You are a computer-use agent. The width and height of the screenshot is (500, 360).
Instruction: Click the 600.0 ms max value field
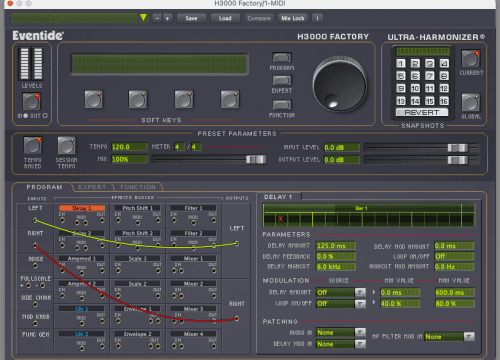(x=454, y=292)
